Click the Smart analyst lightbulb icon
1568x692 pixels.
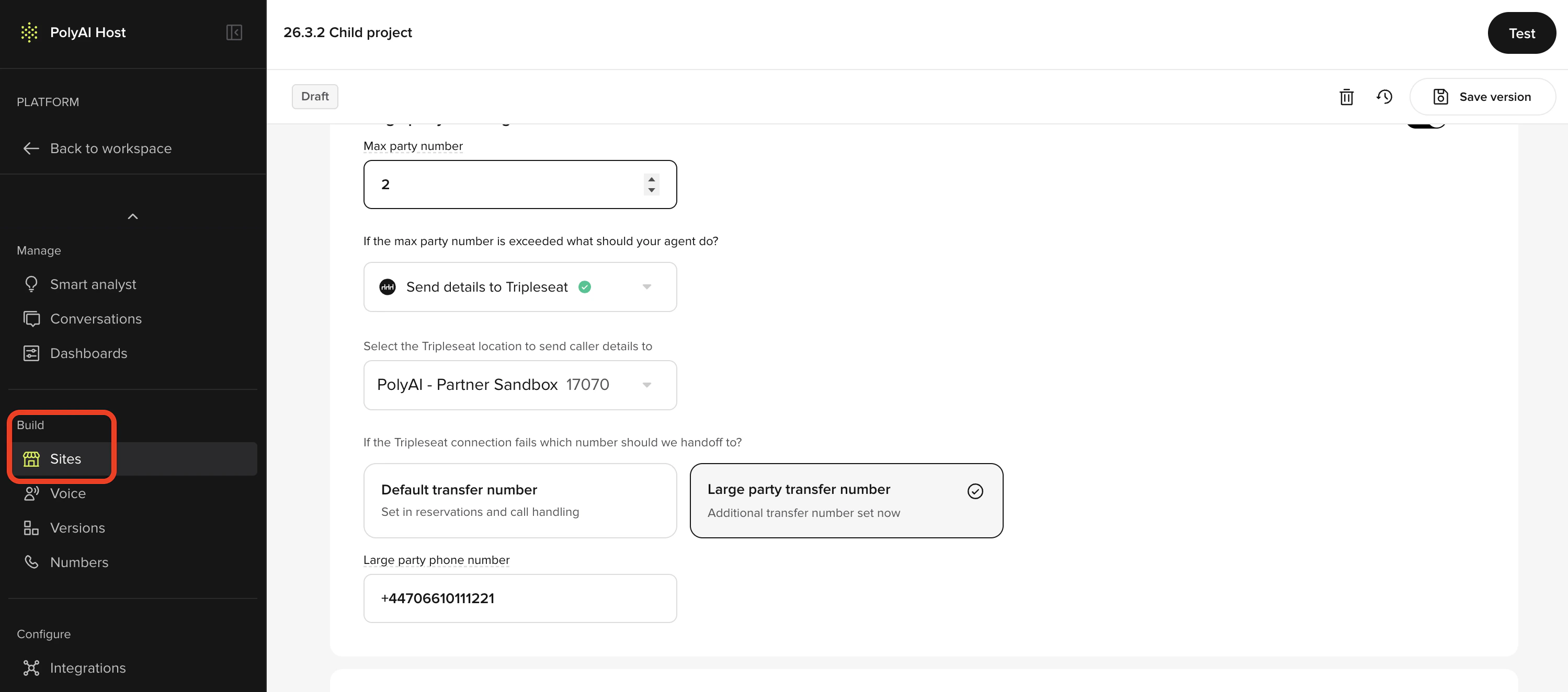click(31, 284)
